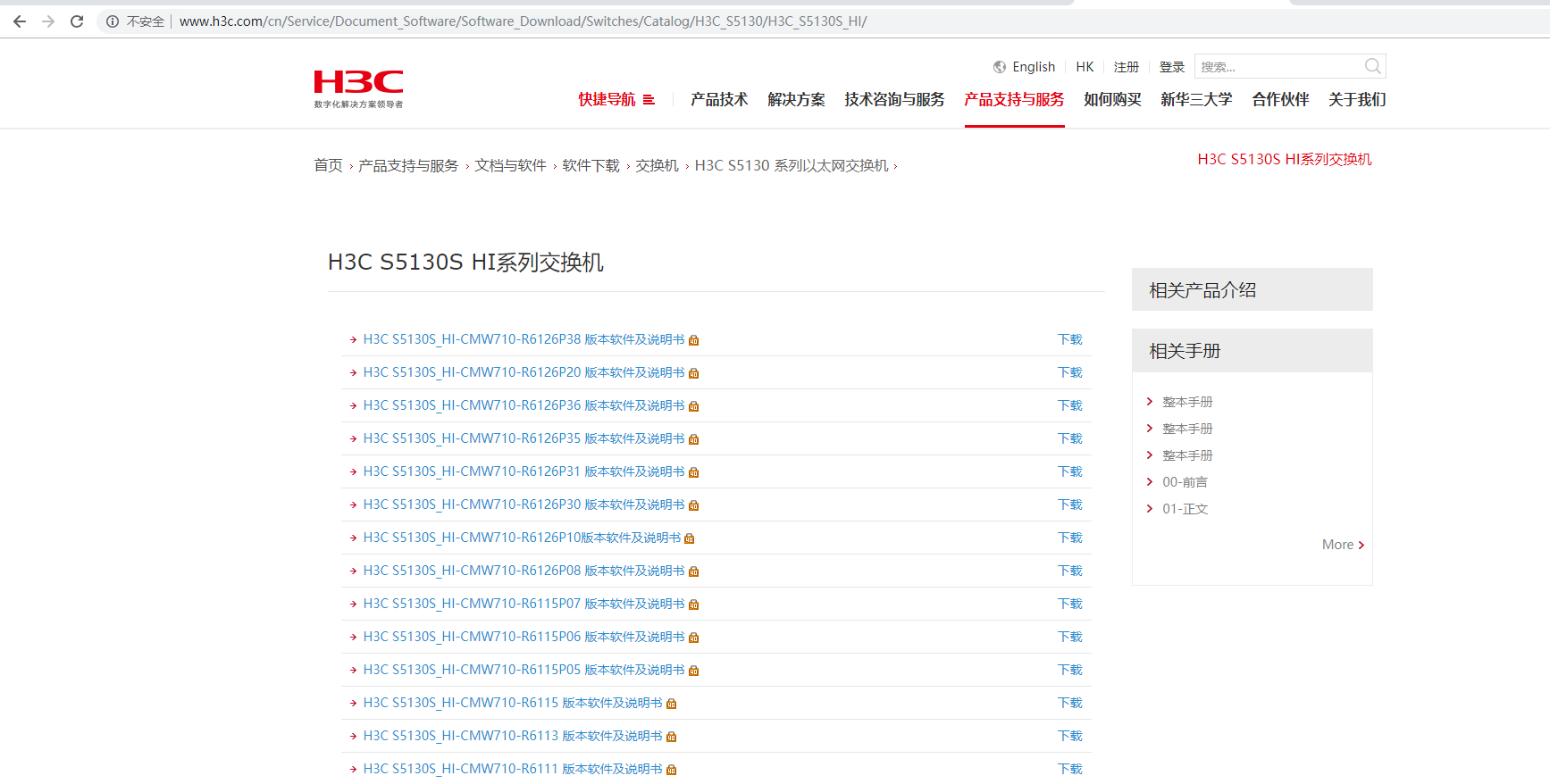This screenshot has height=784, width=1550.
Task: Open 技术咨询与服务 menu
Action: point(894,99)
